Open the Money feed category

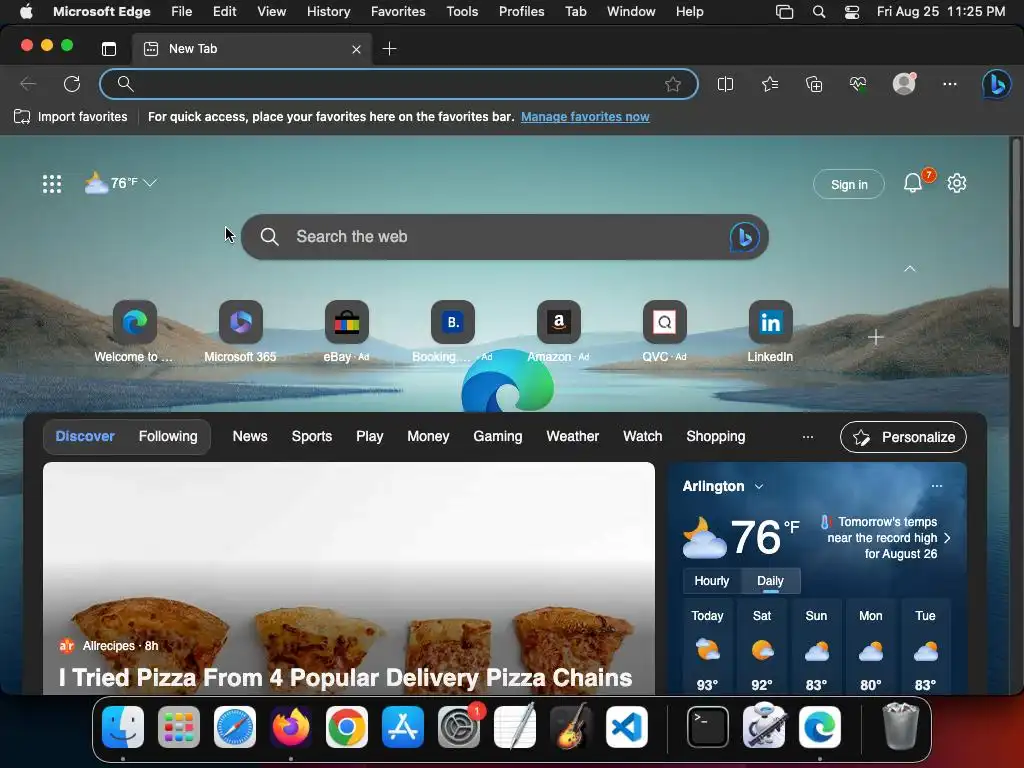click(x=428, y=436)
